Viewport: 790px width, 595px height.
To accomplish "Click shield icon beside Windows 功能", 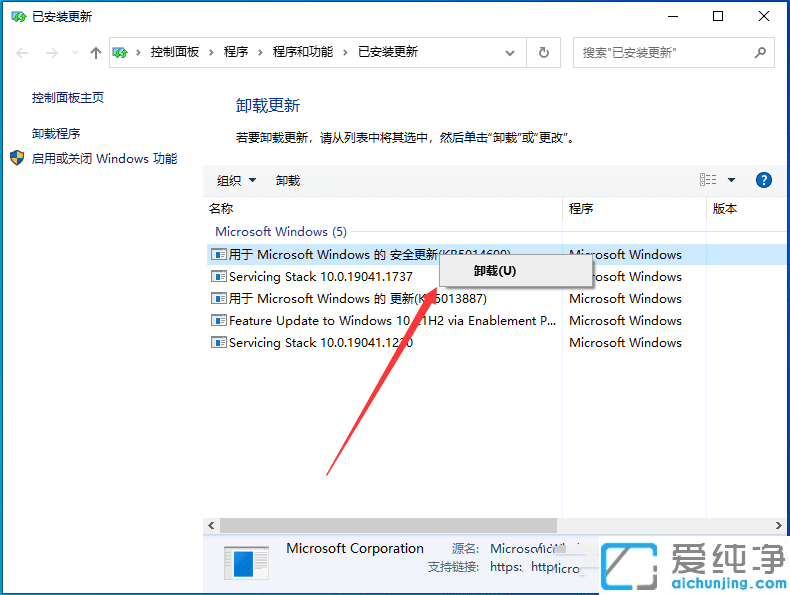I will (17, 158).
